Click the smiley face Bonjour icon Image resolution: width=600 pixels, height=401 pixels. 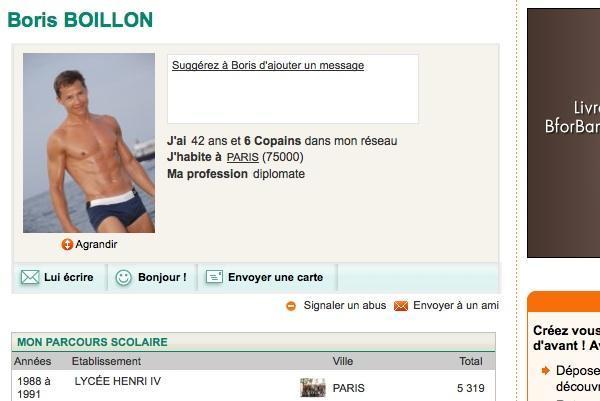pos(124,277)
